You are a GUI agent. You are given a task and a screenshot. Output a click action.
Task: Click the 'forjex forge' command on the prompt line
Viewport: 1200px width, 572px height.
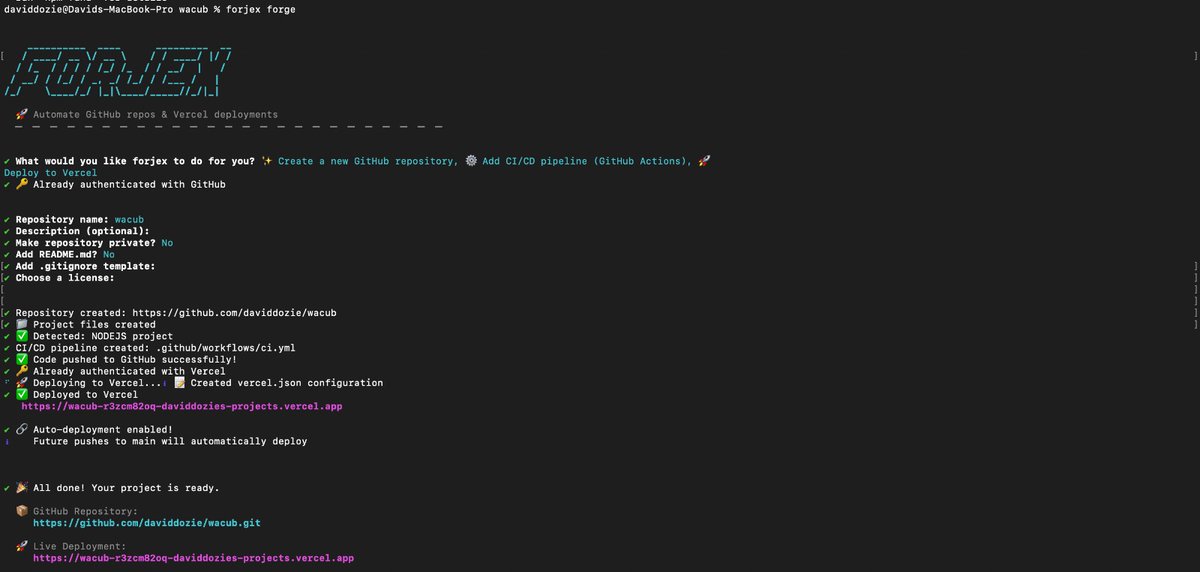[261, 9]
